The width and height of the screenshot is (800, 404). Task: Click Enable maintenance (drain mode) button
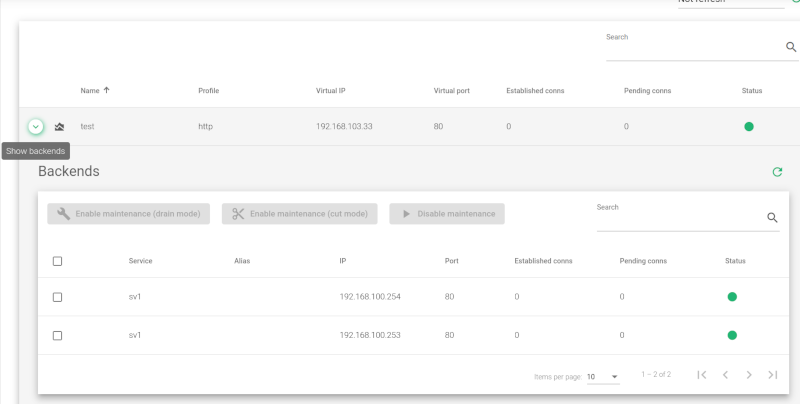129,214
